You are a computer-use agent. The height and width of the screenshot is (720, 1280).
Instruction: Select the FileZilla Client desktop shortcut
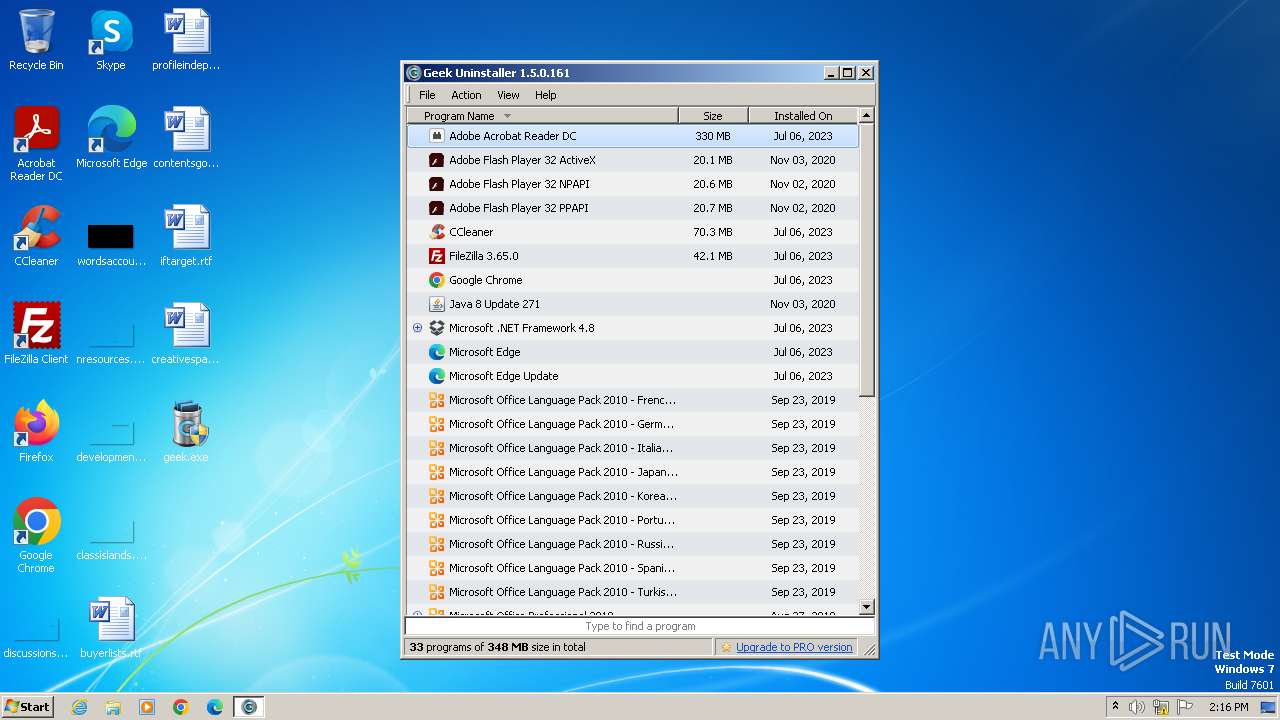click(x=36, y=334)
